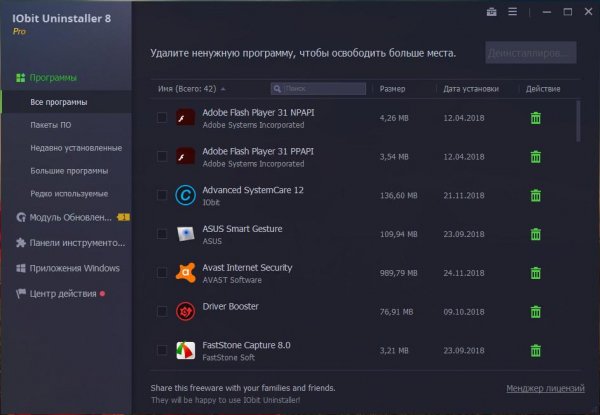Select the Avast Internet Security name text

tap(247, 267)
